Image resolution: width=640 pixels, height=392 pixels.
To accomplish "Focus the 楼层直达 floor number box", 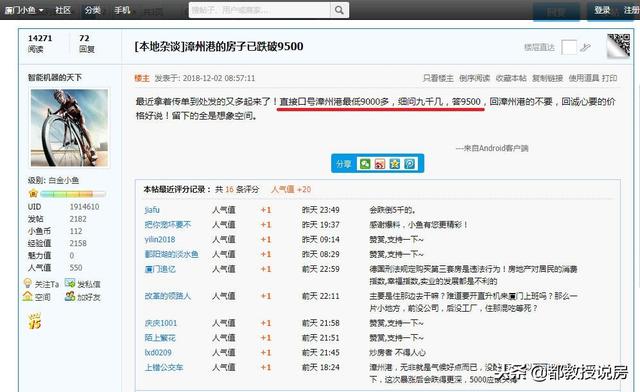I will pos(569,47).
